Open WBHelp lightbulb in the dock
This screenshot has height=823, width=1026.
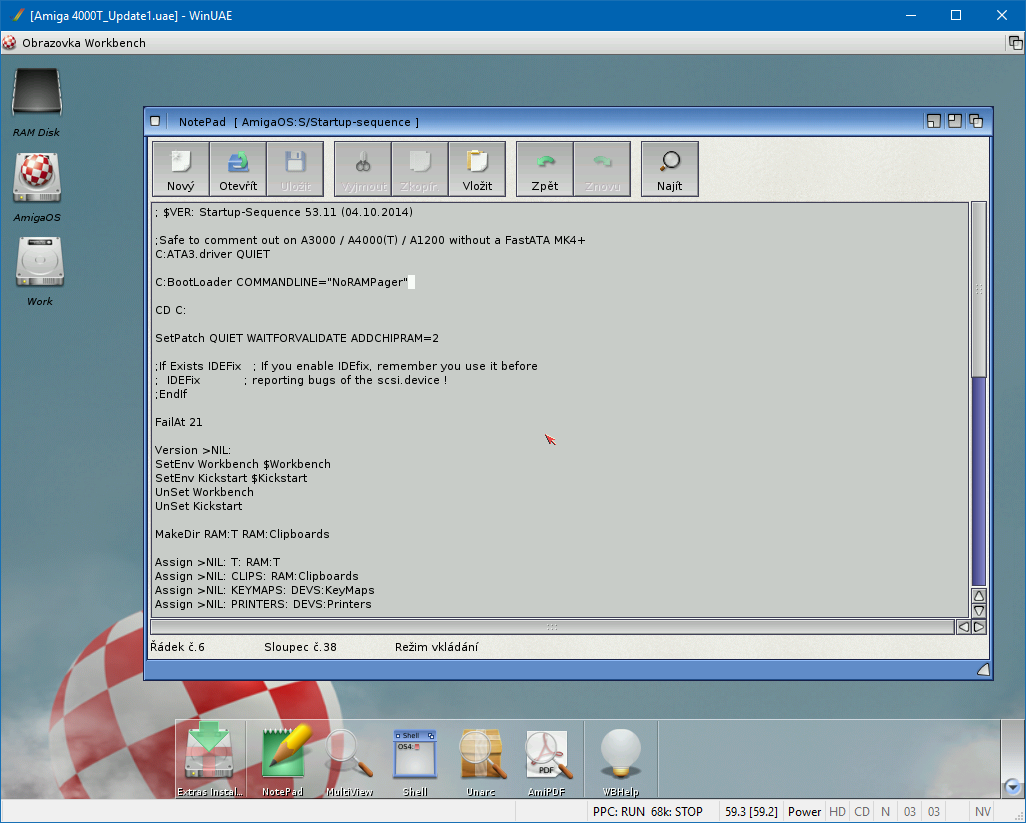pos(620,756)
